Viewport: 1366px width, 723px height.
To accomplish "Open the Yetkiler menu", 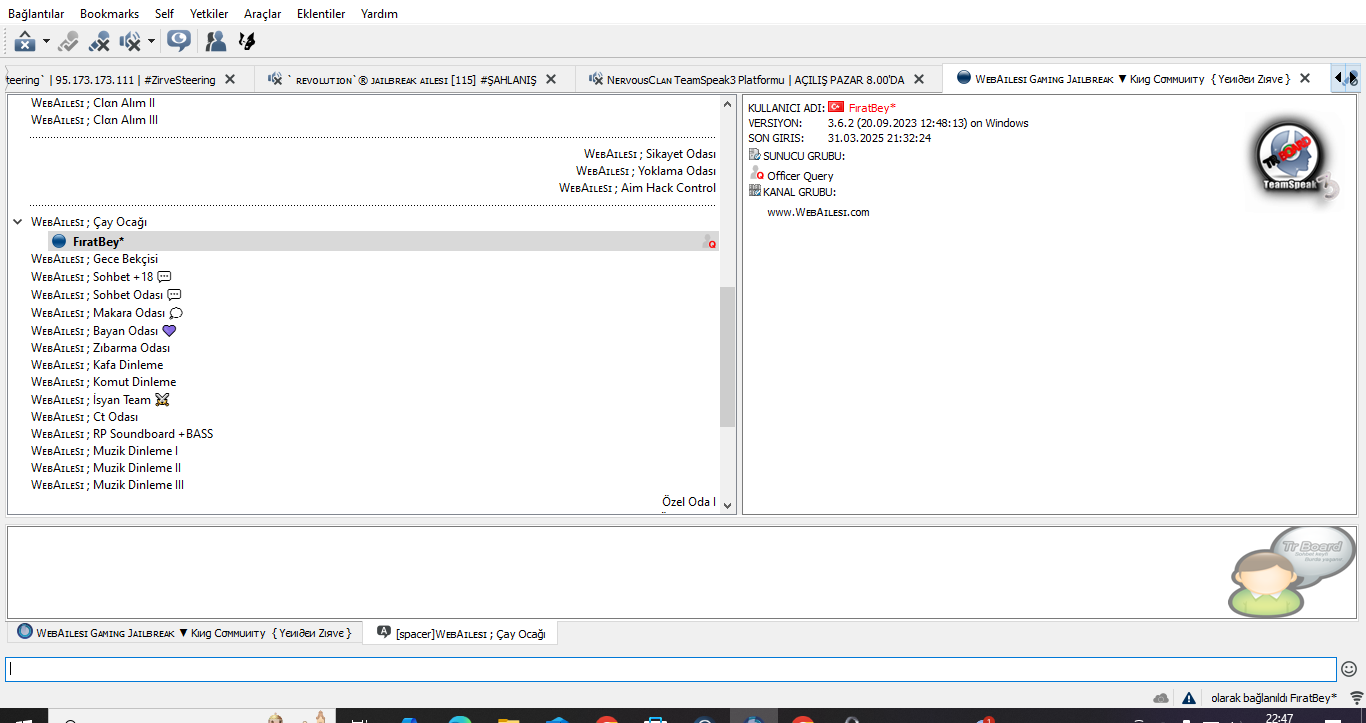I will (x=209, y=14).
